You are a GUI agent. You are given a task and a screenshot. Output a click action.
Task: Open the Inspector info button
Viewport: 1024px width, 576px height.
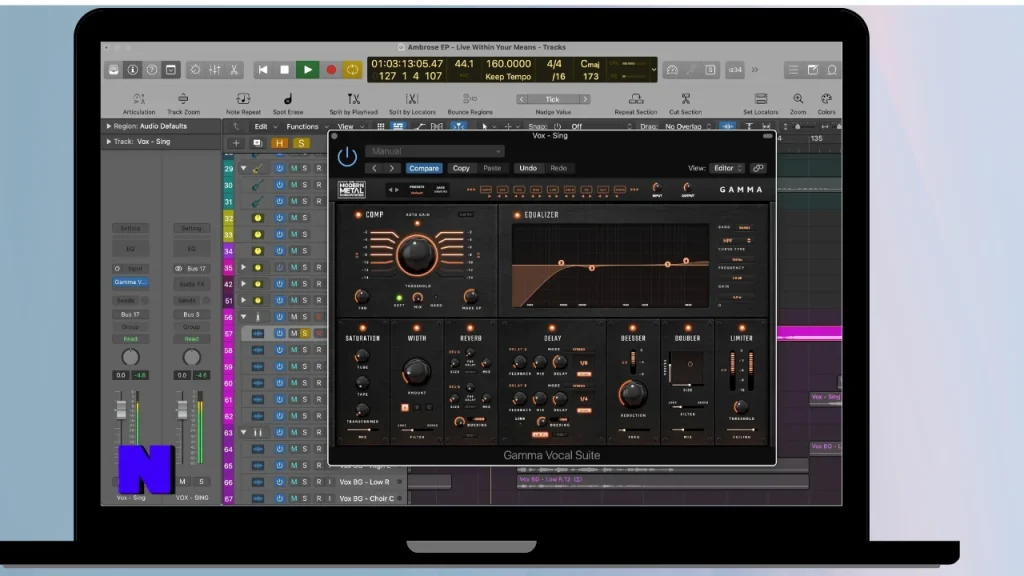coord(133,70)
